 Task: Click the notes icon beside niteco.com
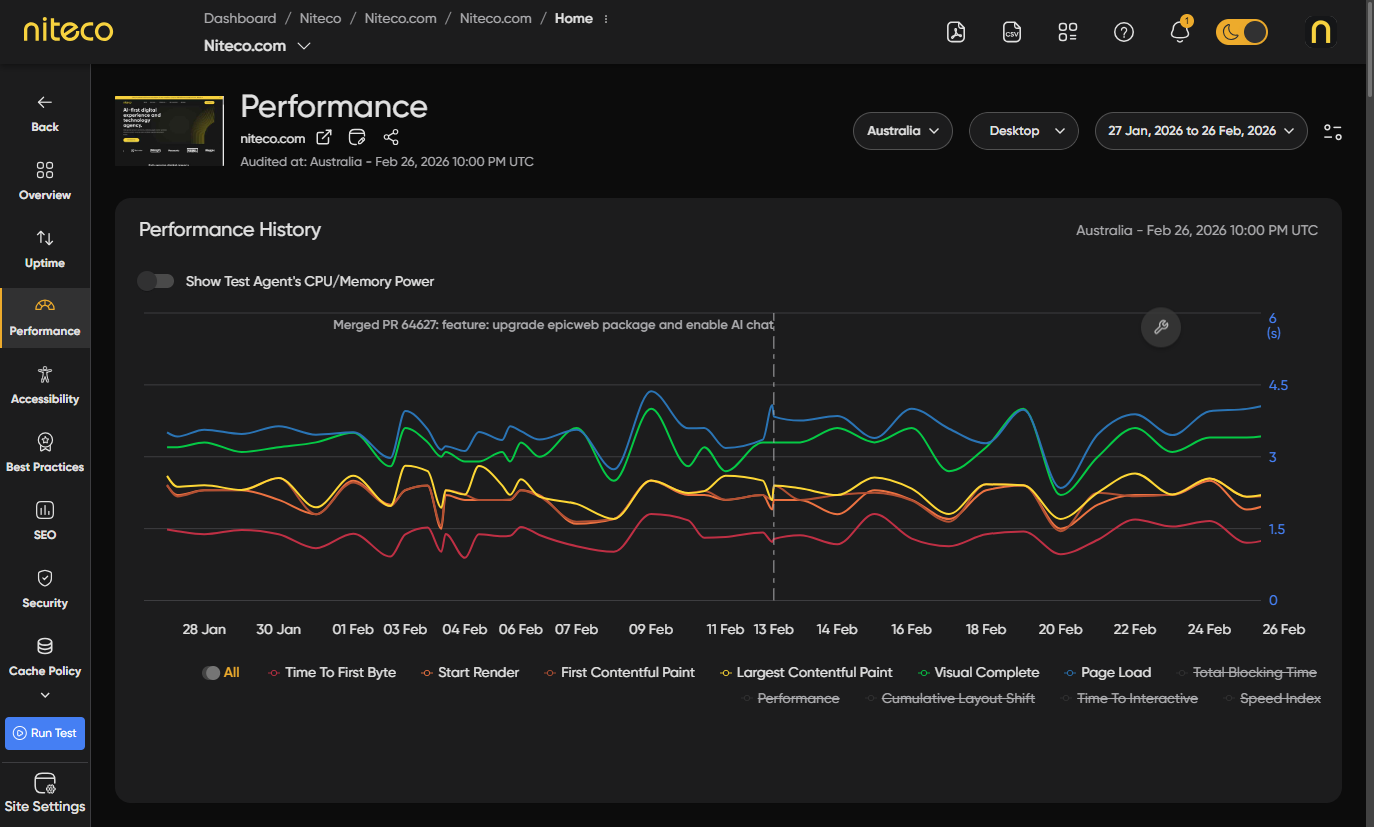click(357, 138)
